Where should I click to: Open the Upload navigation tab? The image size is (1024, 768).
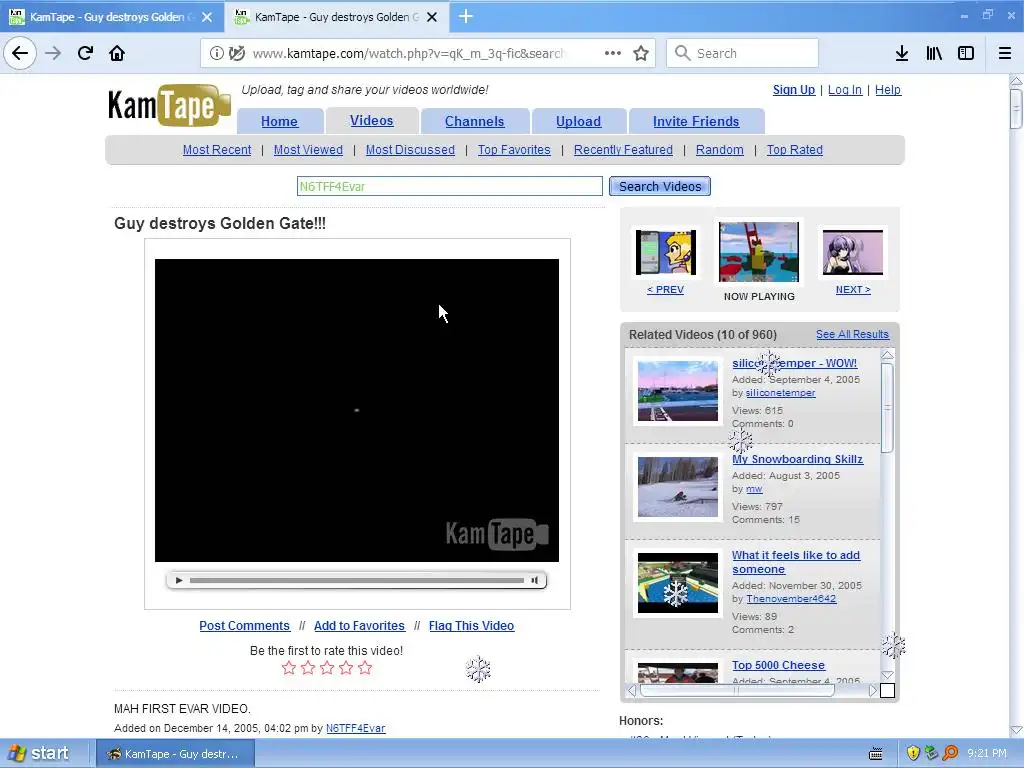pyautogui.click(x=579, y=121)
